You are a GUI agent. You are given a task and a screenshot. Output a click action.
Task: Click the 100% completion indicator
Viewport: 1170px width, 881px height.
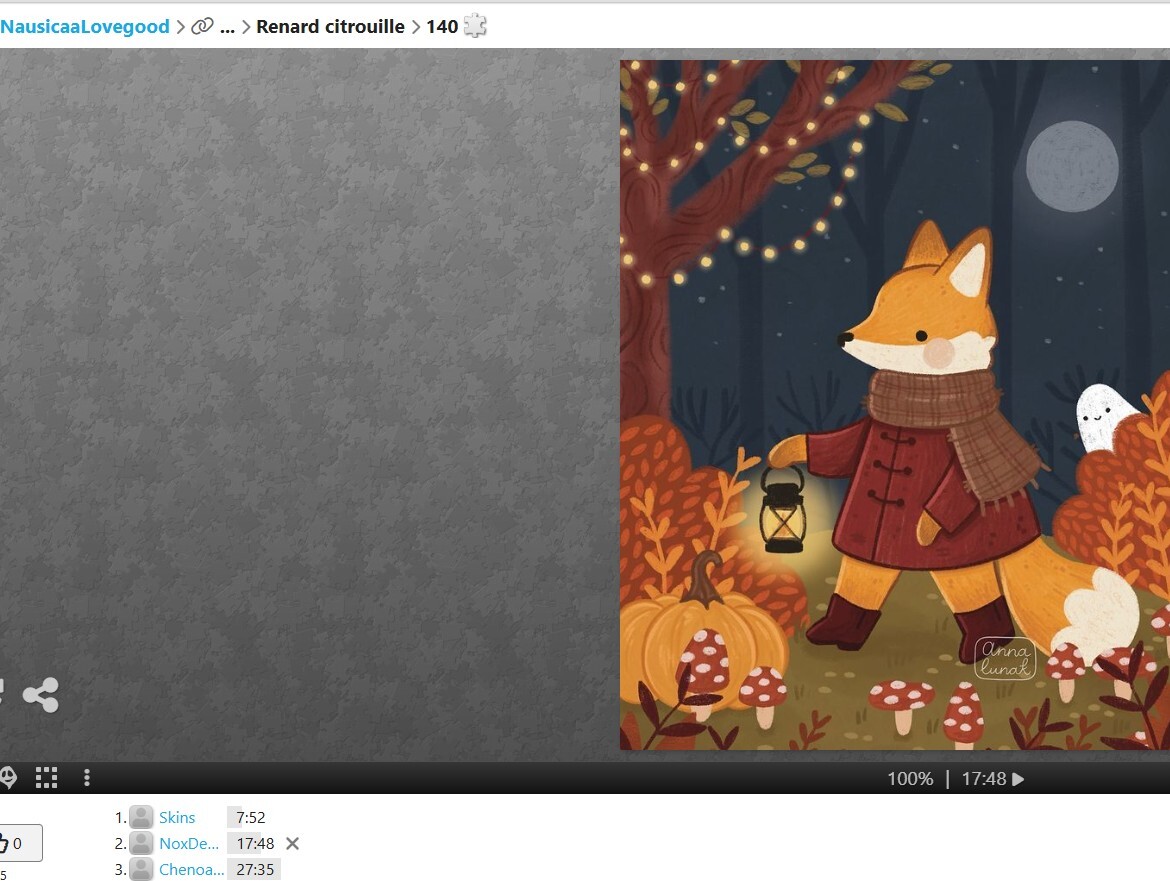coord(910,778)
